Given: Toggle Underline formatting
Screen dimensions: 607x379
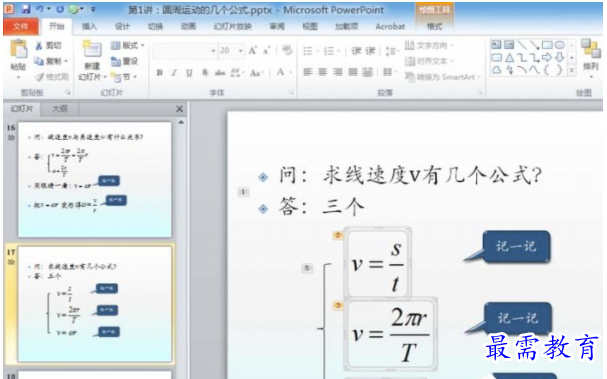Looking at the screenshot, I should [x=189, y=72].
